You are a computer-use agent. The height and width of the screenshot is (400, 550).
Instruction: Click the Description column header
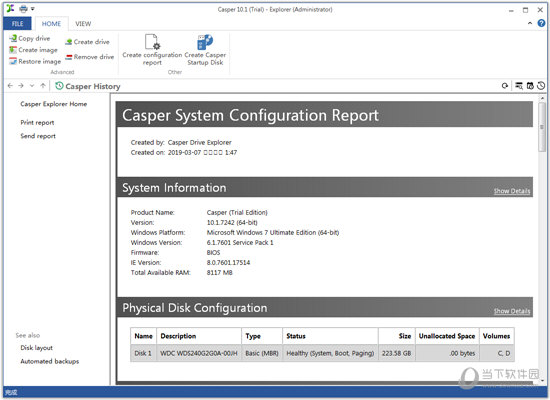[199, 336]
